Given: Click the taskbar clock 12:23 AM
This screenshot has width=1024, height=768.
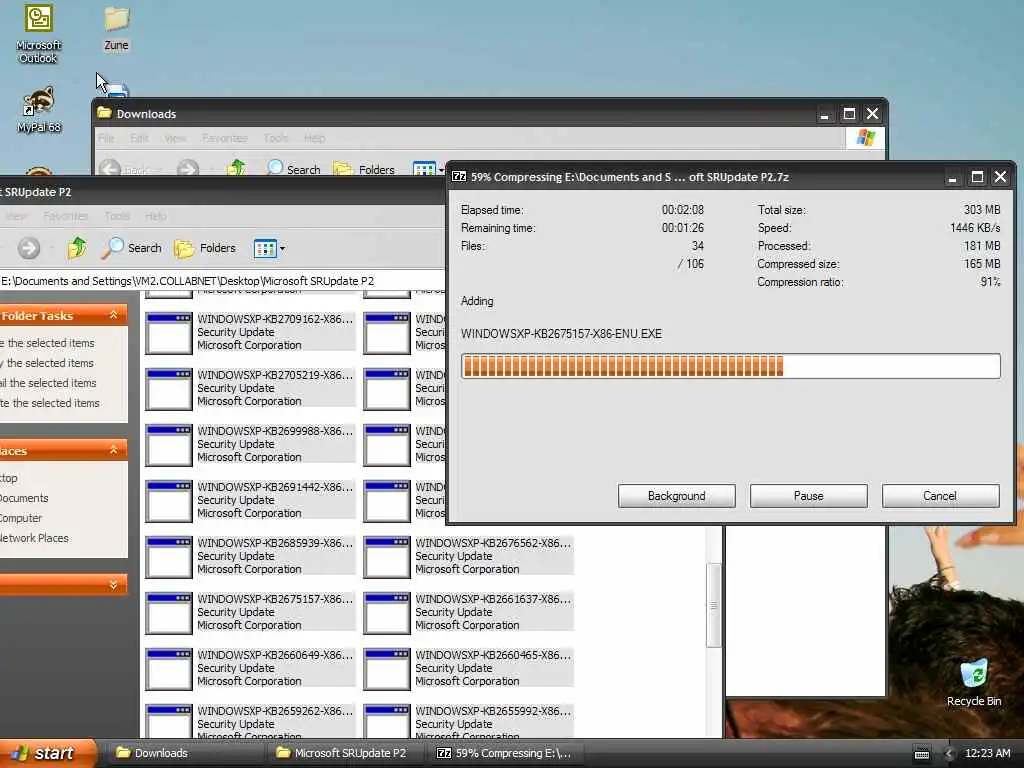Looking at the screenshot, I should point(987,753).
